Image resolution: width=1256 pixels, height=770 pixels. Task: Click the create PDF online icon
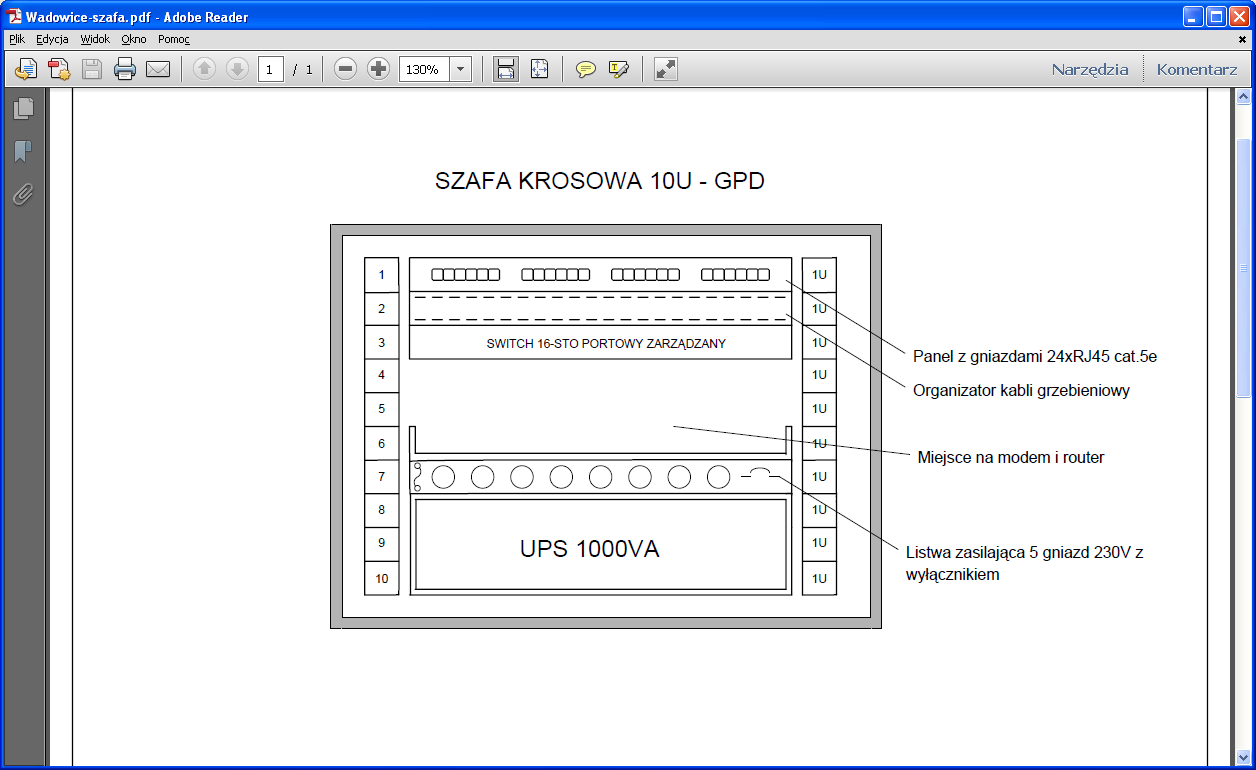tap(26, 69)
